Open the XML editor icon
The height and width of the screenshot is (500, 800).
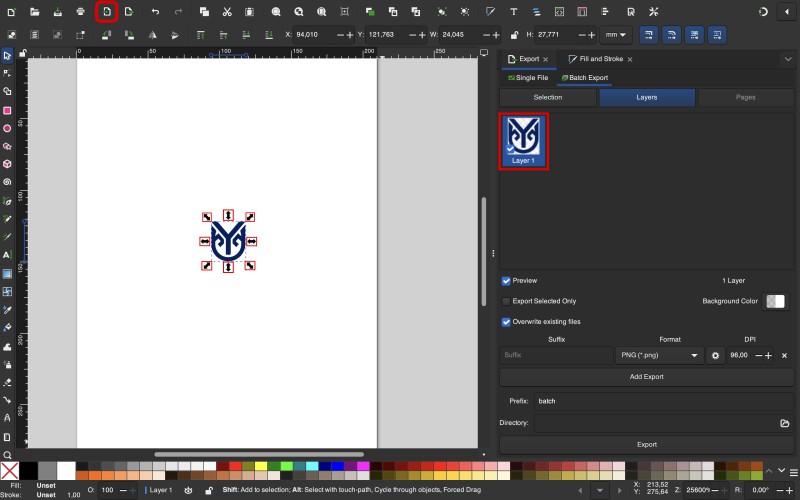(x=559, y=12)
